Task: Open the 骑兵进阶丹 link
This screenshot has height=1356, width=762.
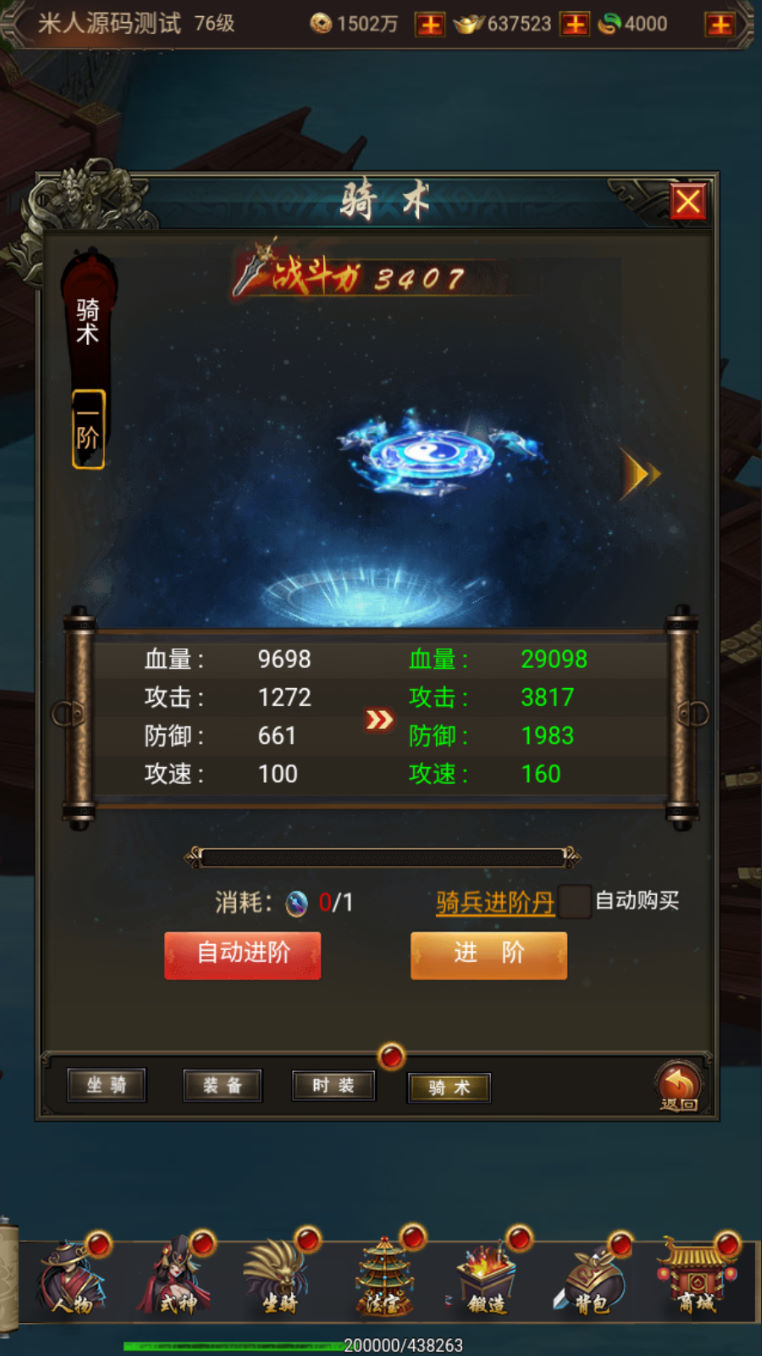Action: [495, 903]
